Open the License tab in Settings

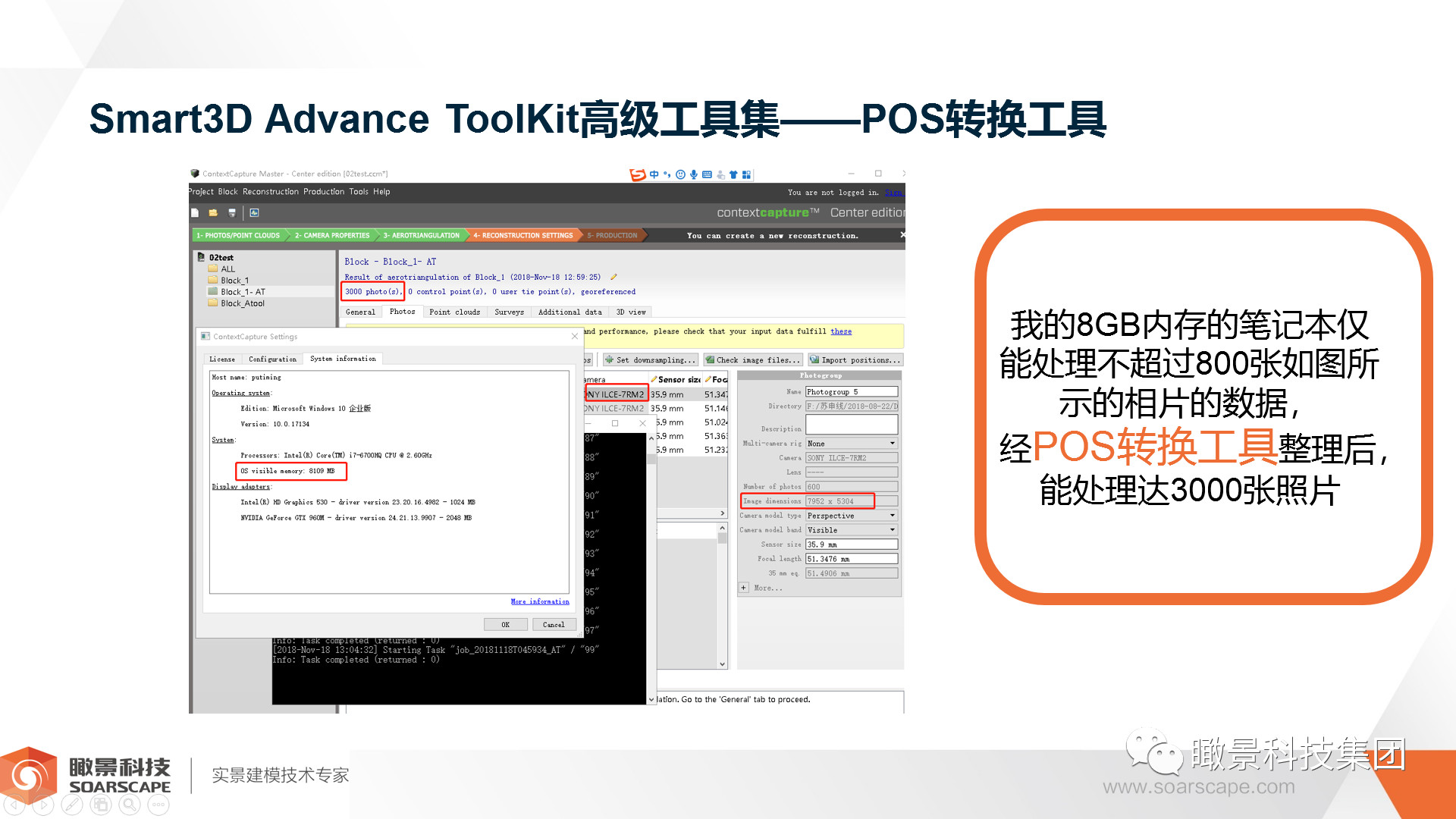[x=222, y=359]
